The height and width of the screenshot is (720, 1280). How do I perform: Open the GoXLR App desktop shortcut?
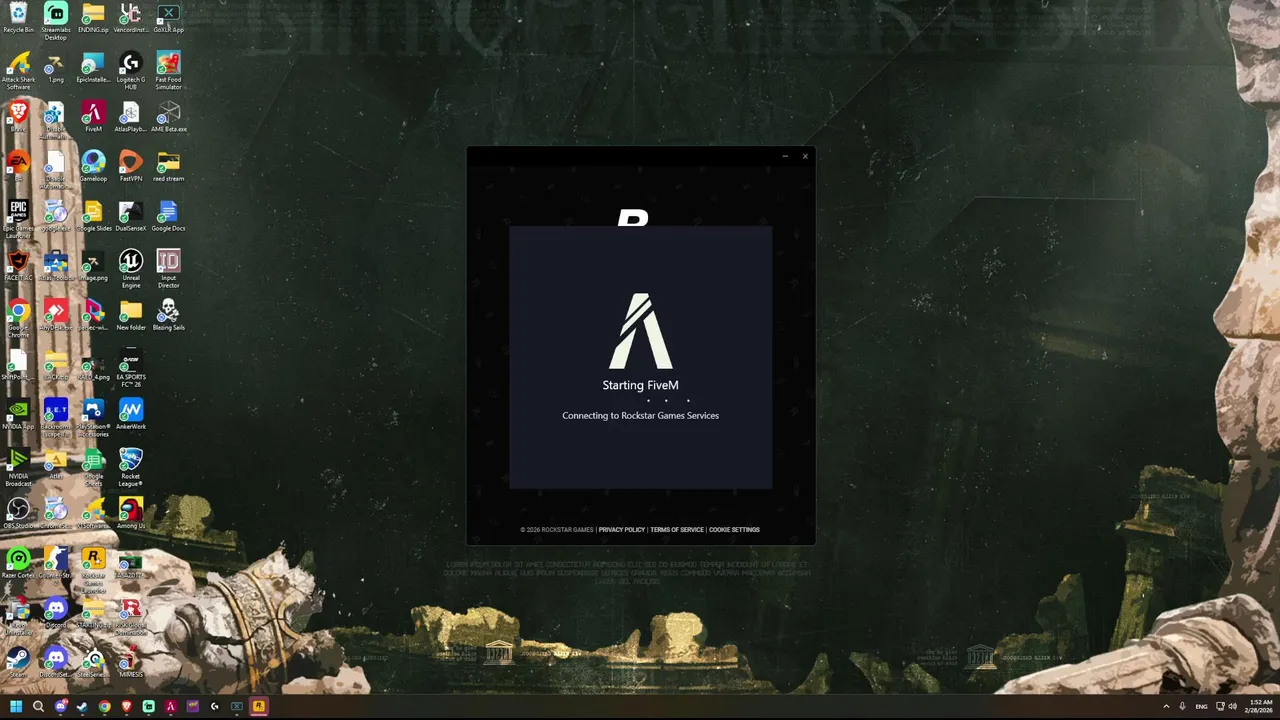point(168,18)
